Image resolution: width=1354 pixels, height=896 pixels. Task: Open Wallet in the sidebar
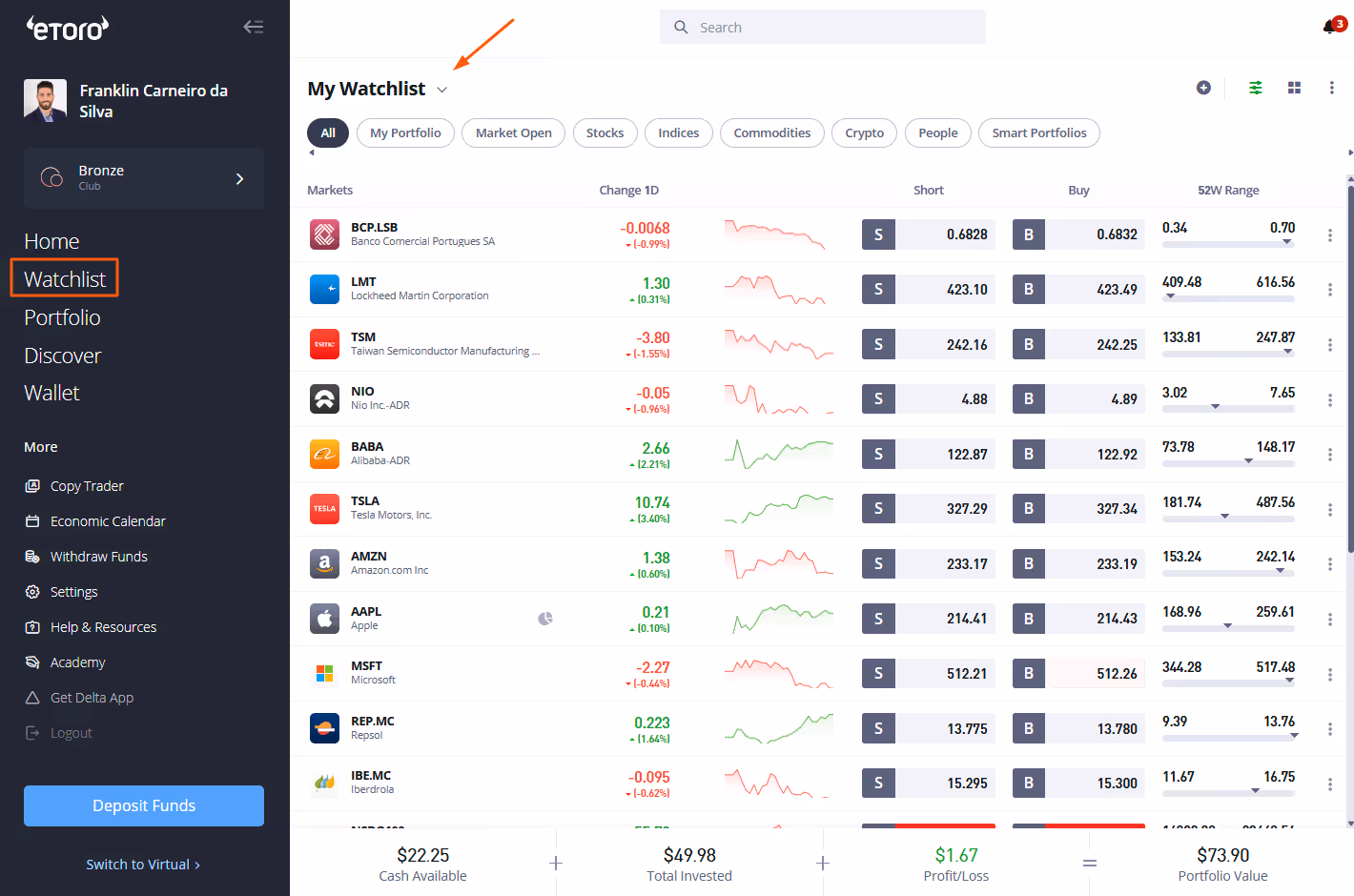point(51,393)
